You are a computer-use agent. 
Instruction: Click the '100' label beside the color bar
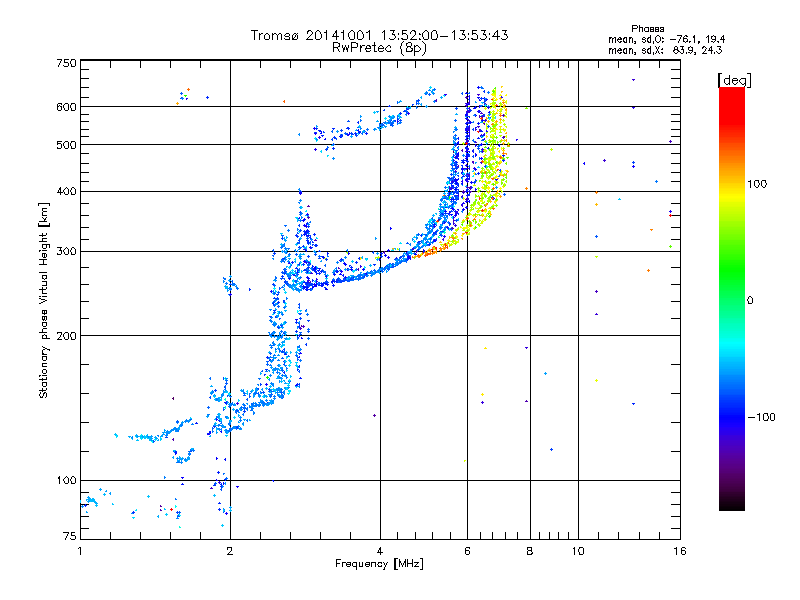(757, 184)
